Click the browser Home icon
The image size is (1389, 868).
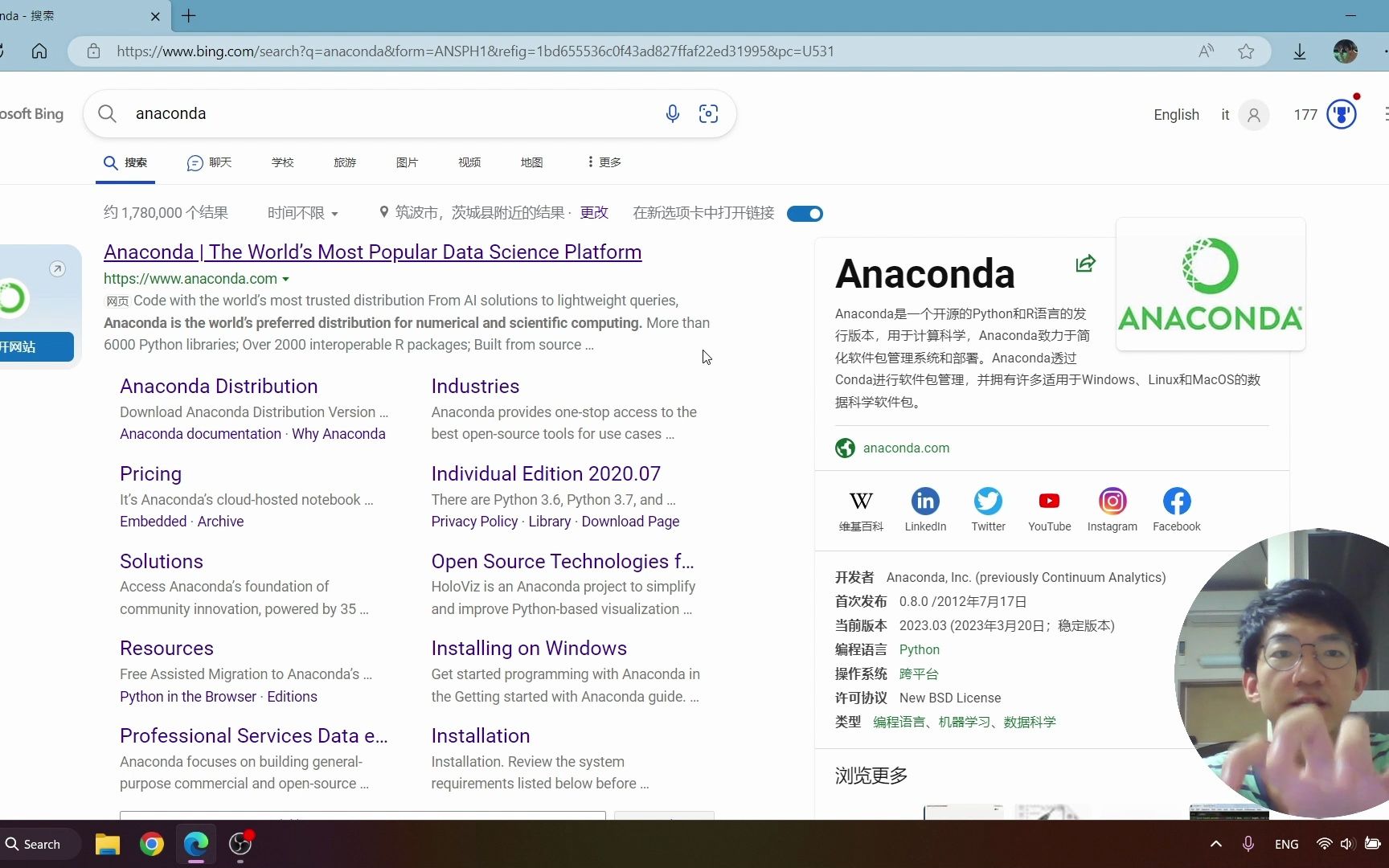click(39, 51)
